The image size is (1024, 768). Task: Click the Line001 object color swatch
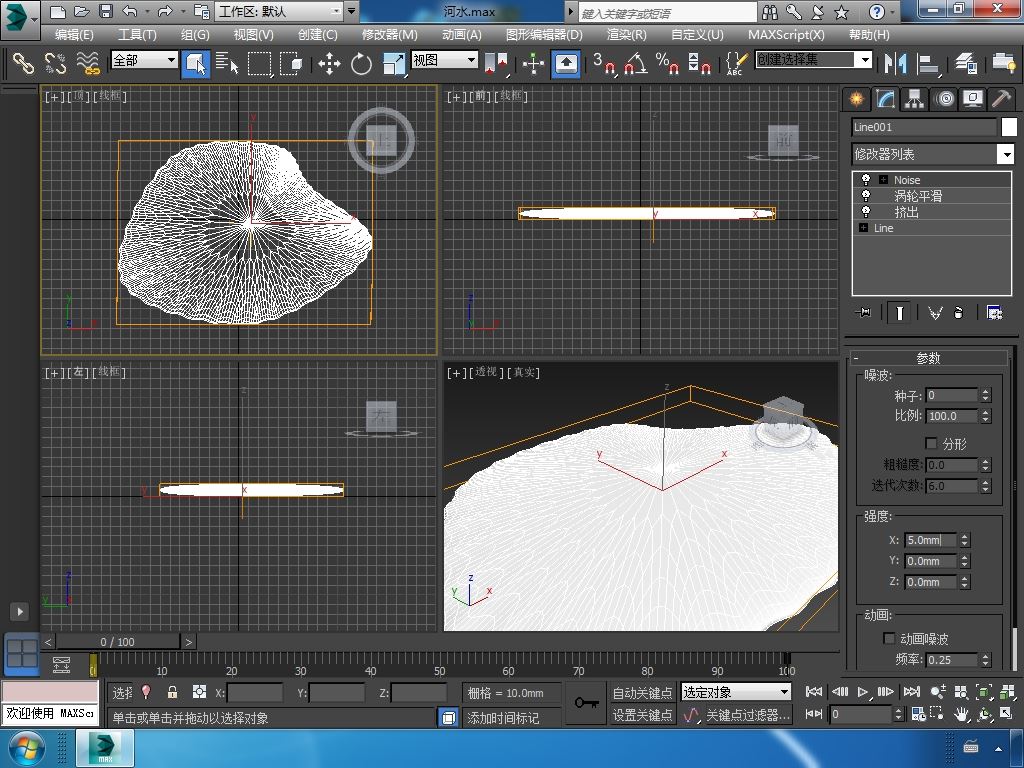point(1009,127)
